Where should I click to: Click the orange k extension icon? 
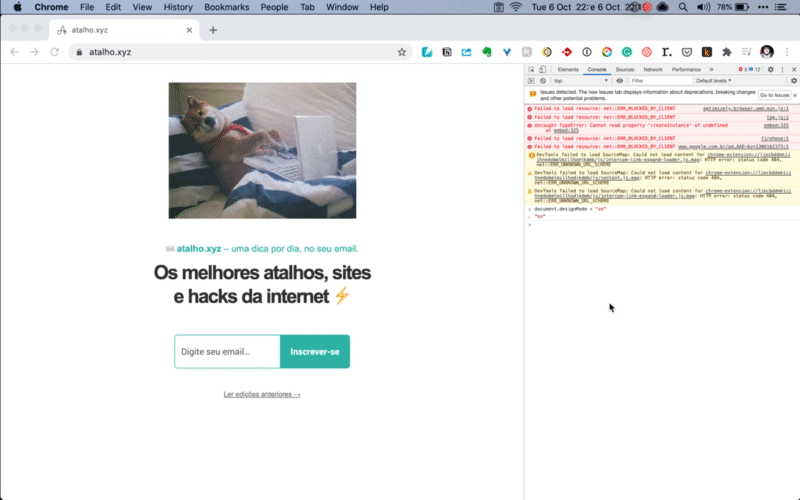click(x=707, y=52)
